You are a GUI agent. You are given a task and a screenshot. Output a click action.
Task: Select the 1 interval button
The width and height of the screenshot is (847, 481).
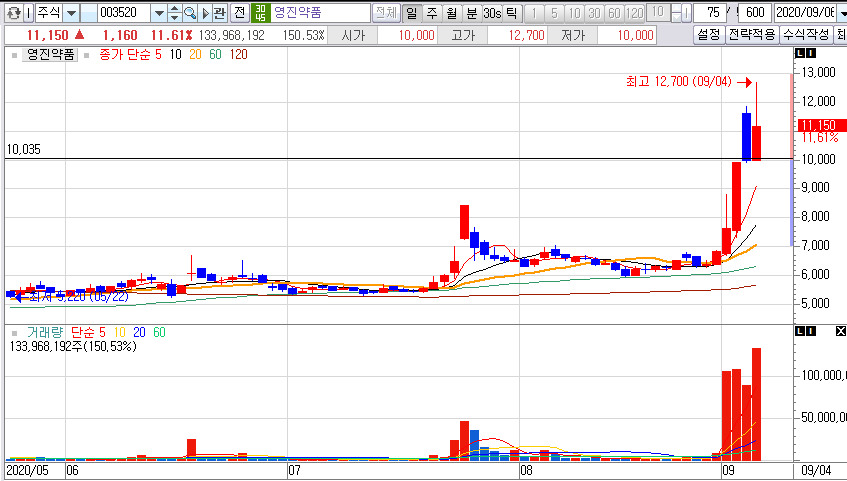[534, 13]
